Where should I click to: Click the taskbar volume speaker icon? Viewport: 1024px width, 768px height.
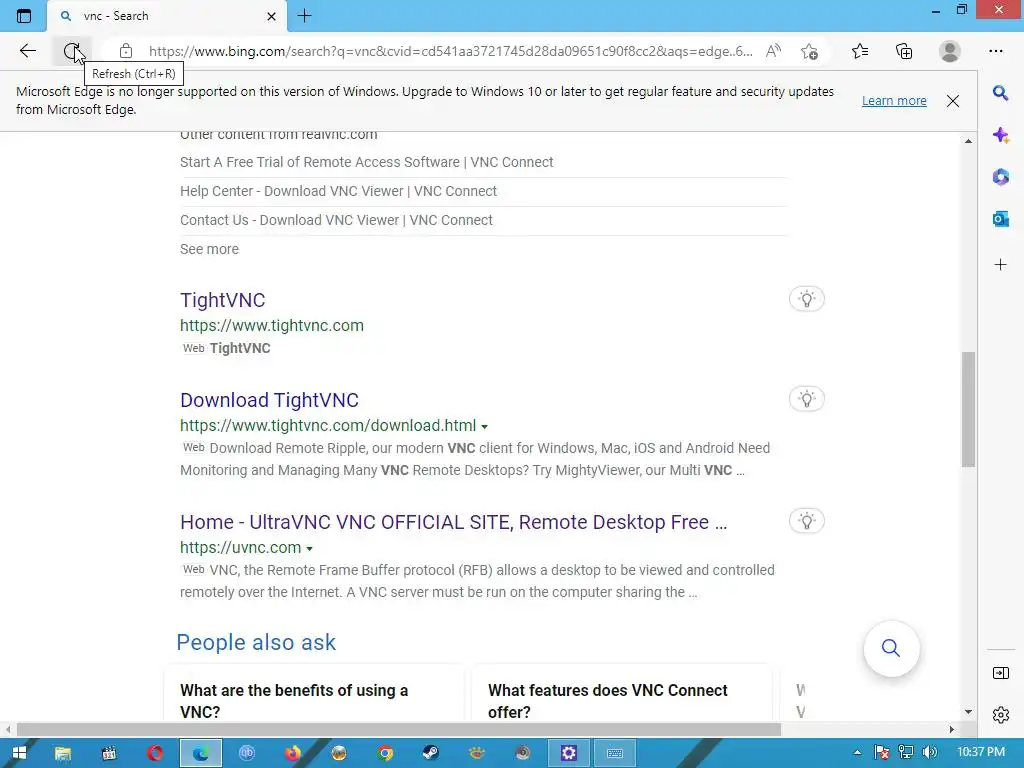(x=930, y=752)
